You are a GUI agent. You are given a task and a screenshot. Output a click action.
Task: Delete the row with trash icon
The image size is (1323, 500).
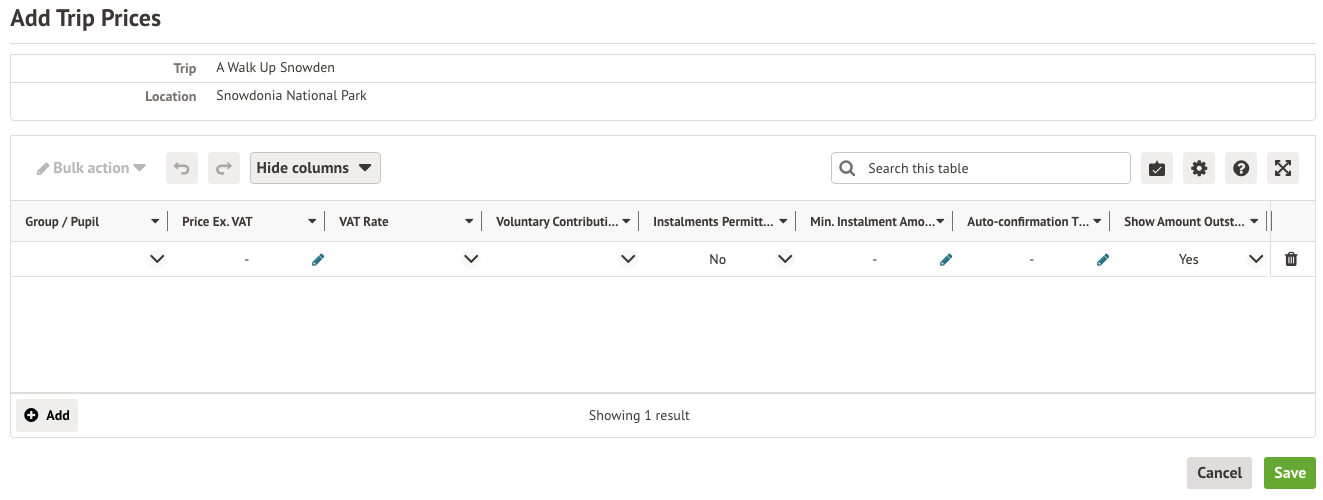(x=1291, y=259)
